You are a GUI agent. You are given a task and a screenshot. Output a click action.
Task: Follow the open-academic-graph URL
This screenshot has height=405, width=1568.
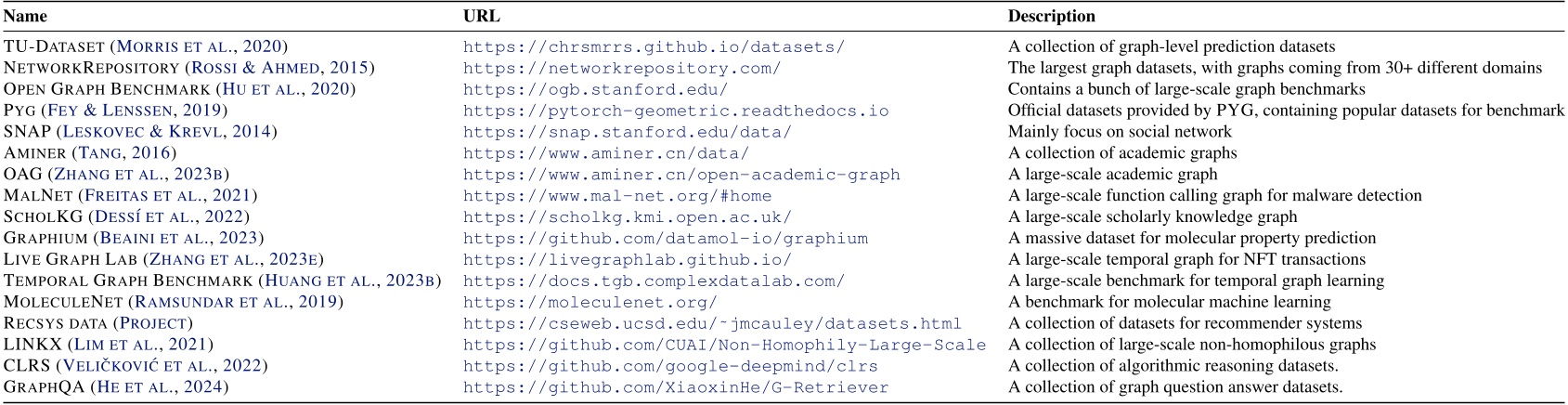click(681, 175)
